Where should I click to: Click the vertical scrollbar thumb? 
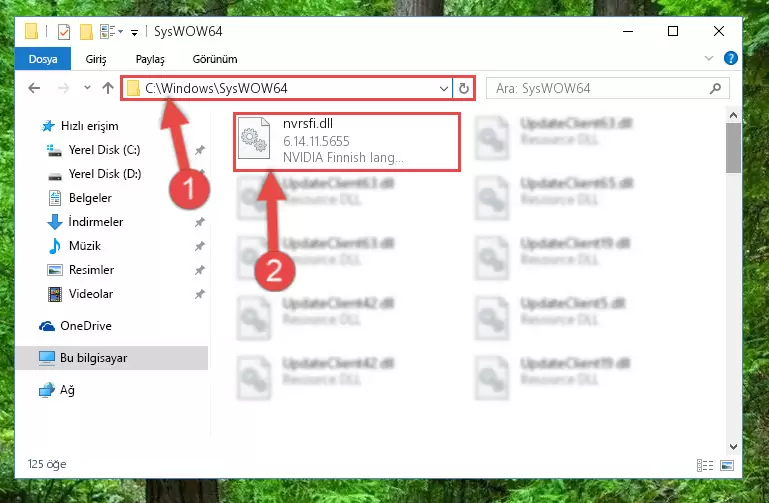tap(733, 148)
